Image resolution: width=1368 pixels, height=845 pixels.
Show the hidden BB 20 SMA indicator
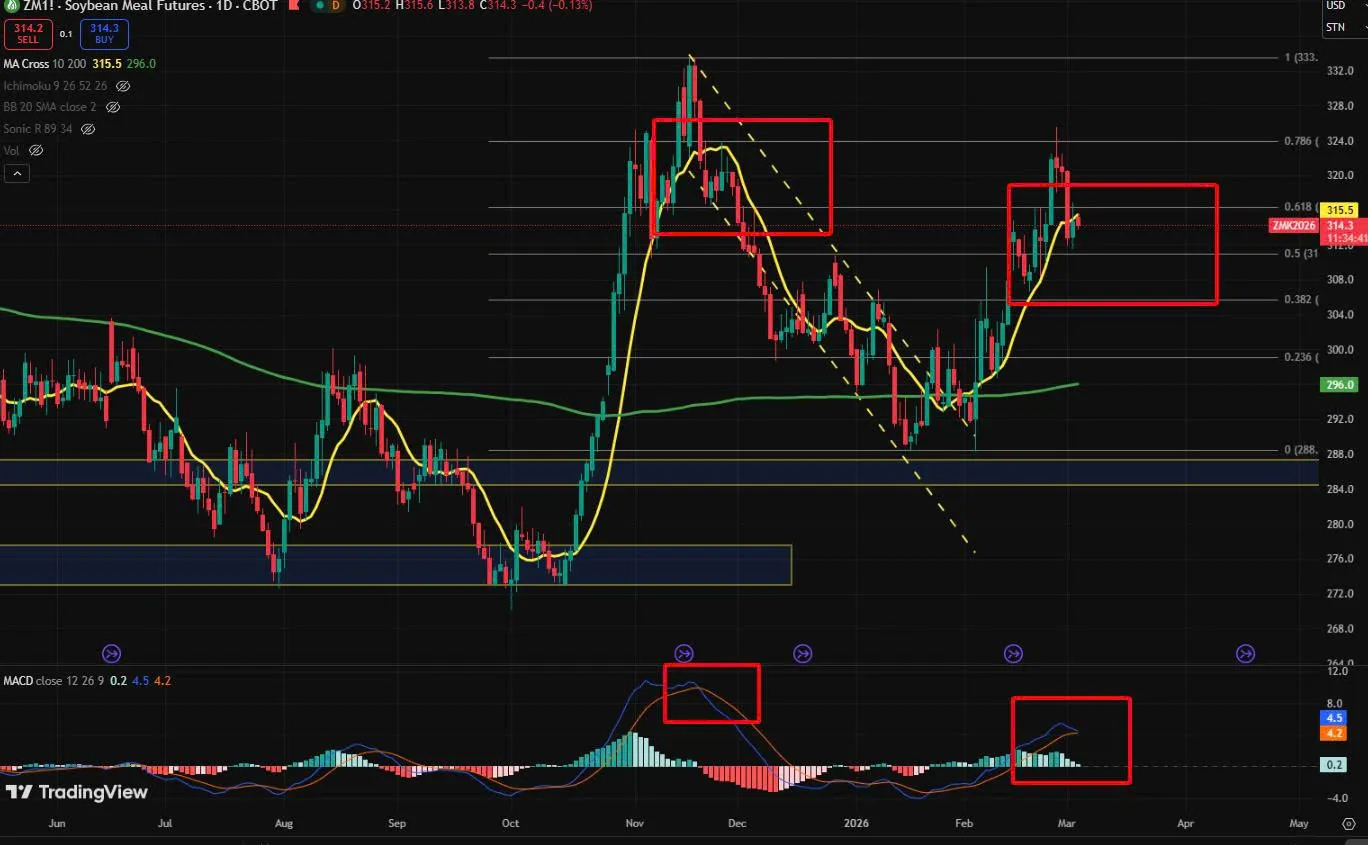(113, 107)
